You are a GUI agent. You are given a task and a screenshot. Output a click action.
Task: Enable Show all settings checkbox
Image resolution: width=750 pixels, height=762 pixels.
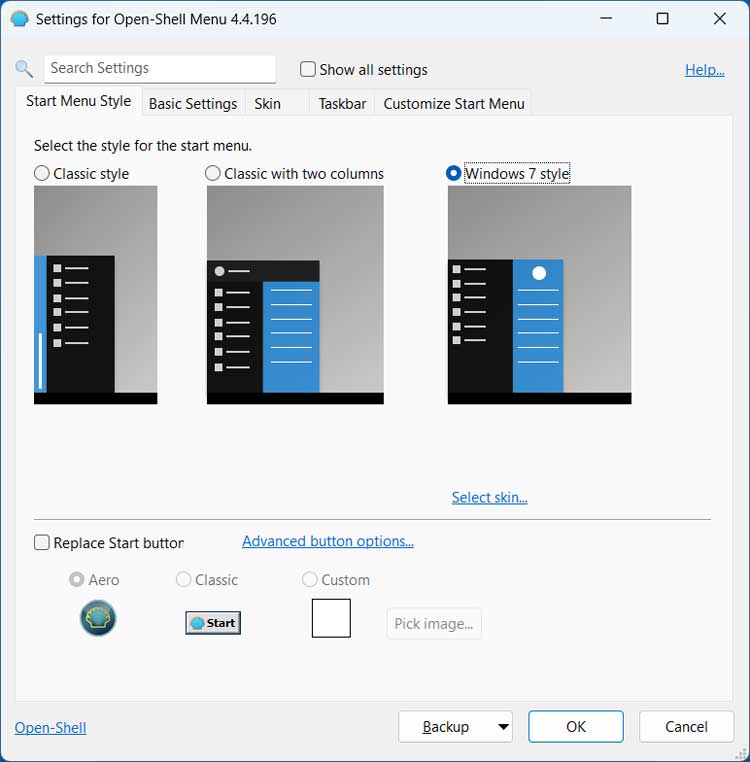click(308, 69)
